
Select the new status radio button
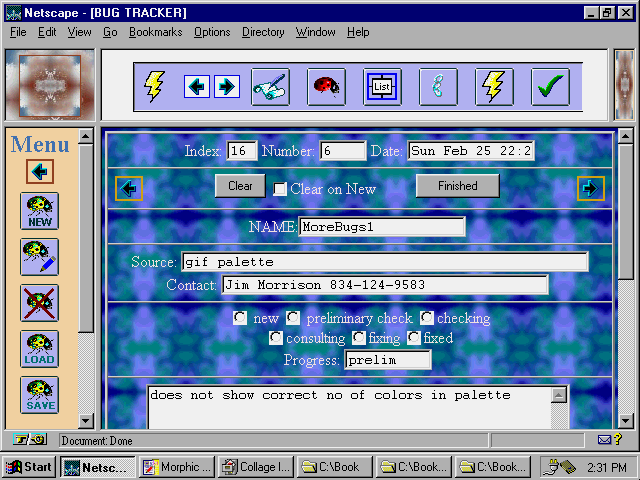click(x=240, y=318)
